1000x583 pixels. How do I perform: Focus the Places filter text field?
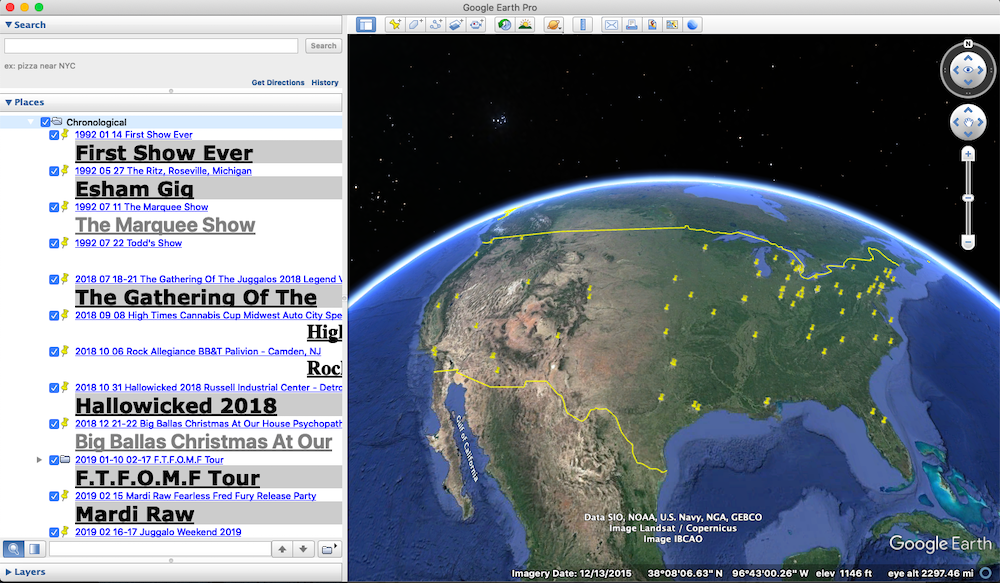coord(160,549)
